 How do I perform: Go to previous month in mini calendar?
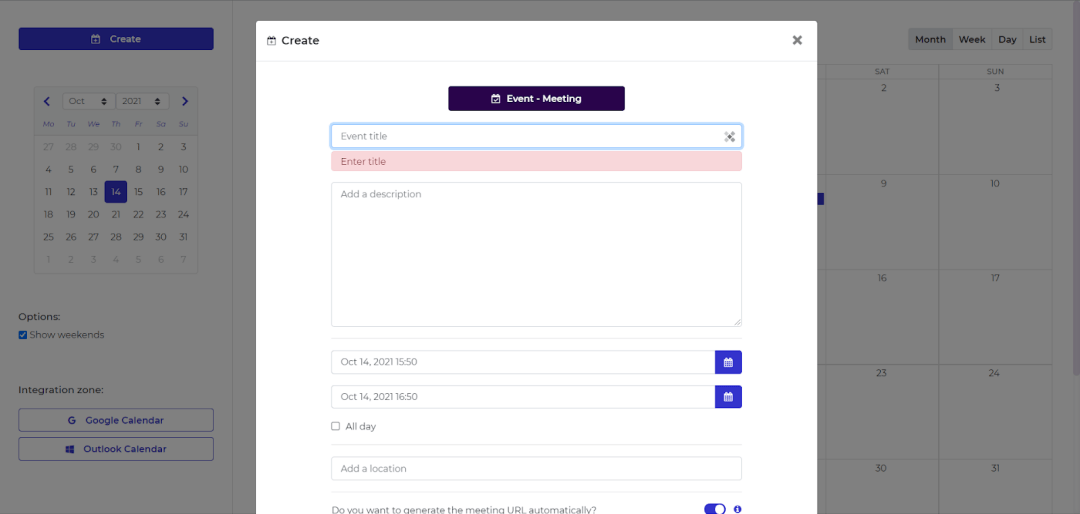click(47, 101)
